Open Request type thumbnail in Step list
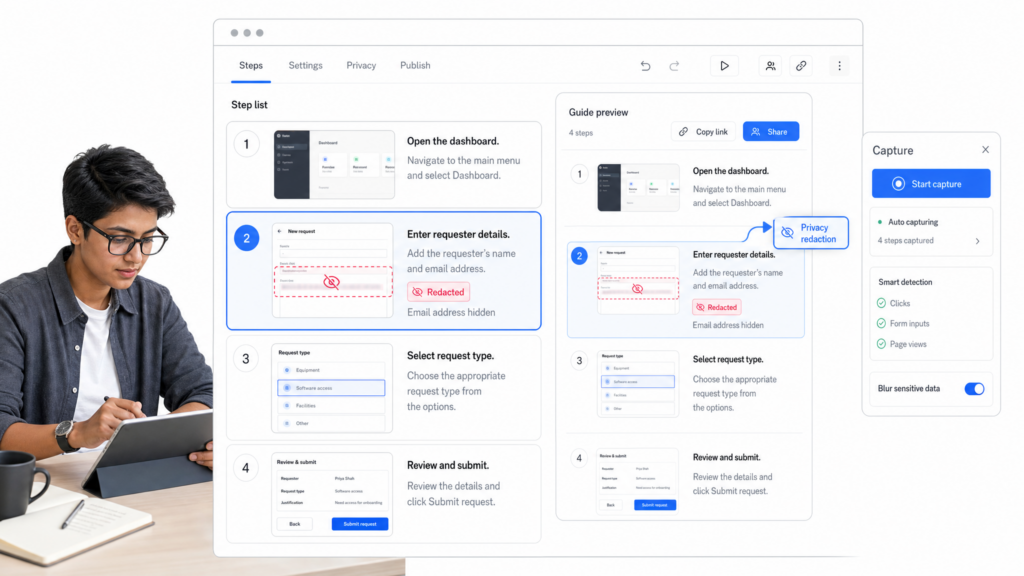Image resolution: width=1024 pixels, height=576 pixels. pos(332,388)
